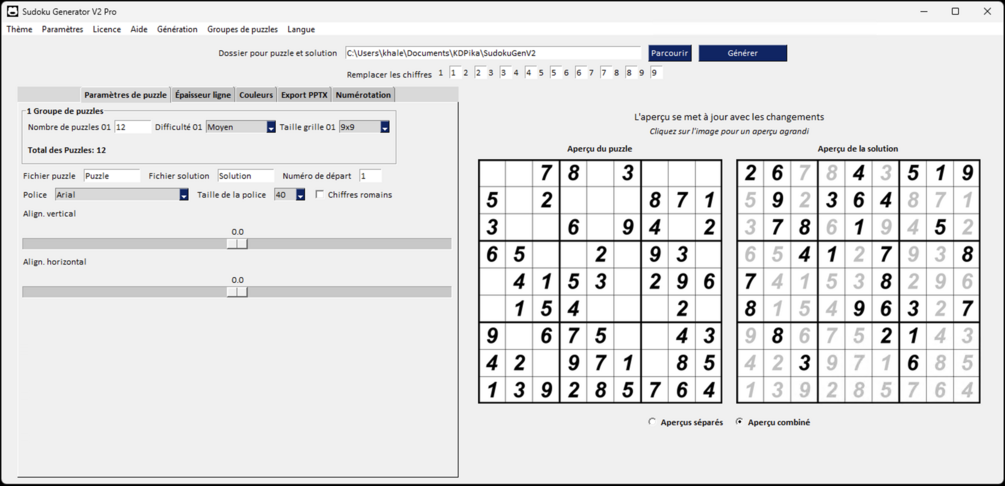The image size is (1005, 486).
Task: Click the Nombre de puzzles 01 field
Action: 133,127
